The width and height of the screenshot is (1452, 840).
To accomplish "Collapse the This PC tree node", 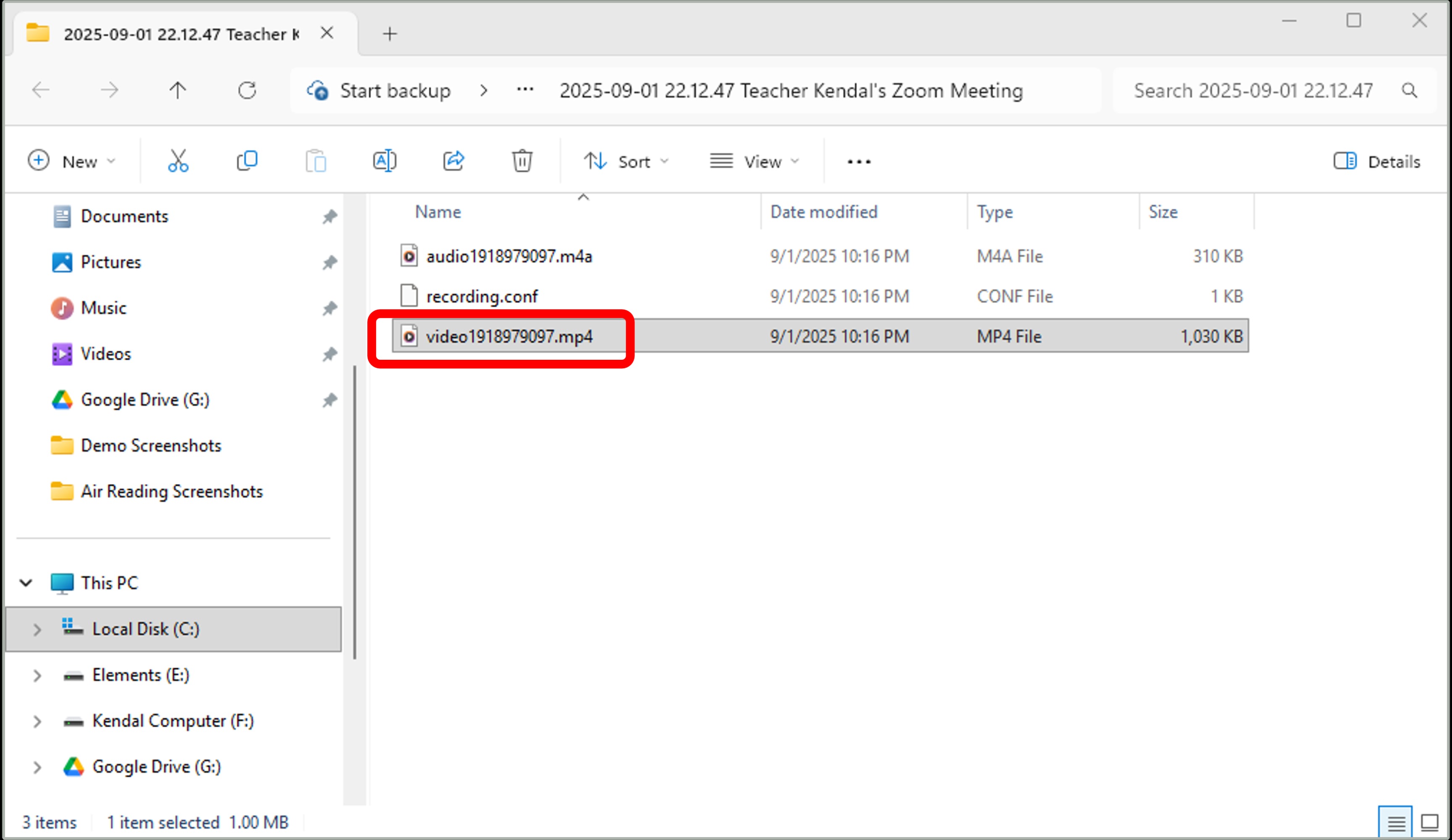I will (x=26, y=583).
